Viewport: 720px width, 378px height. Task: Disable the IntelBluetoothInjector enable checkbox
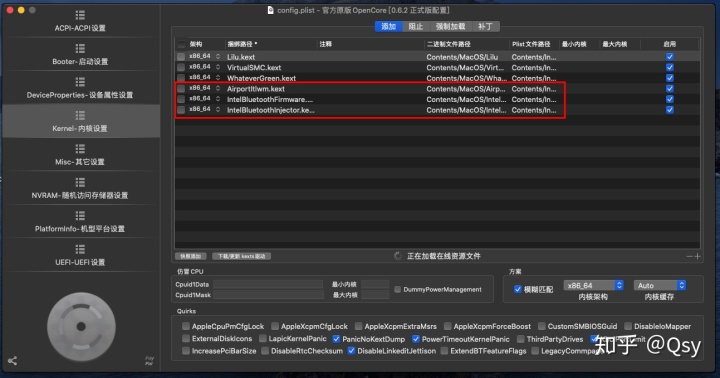pos(669,110)
